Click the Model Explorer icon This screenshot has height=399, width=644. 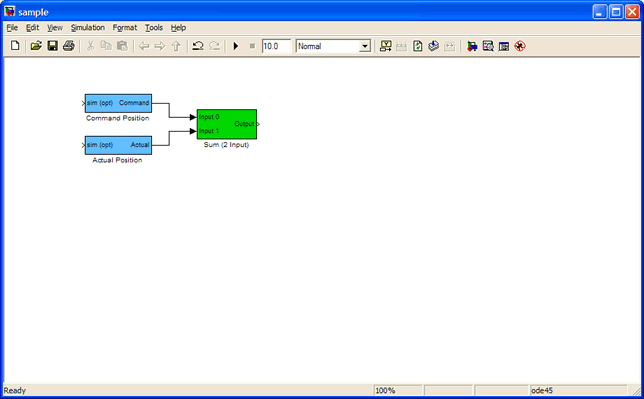[488, 46]
